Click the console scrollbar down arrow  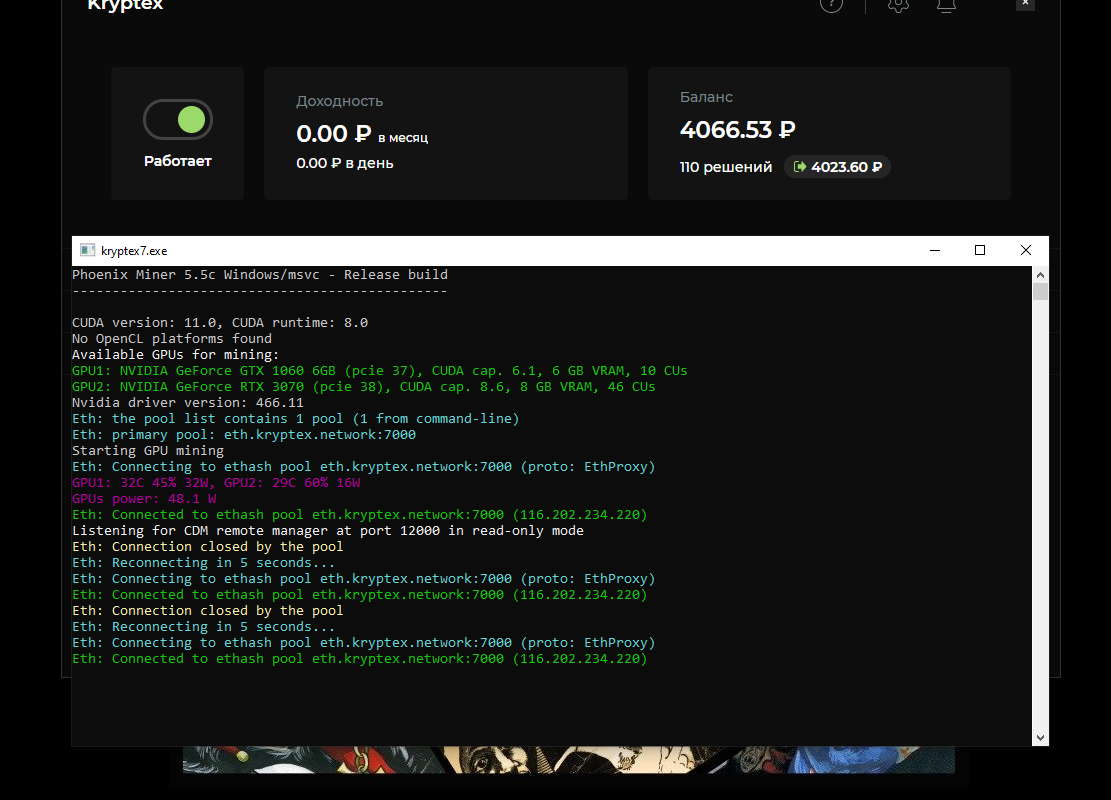pos(1040,738)
